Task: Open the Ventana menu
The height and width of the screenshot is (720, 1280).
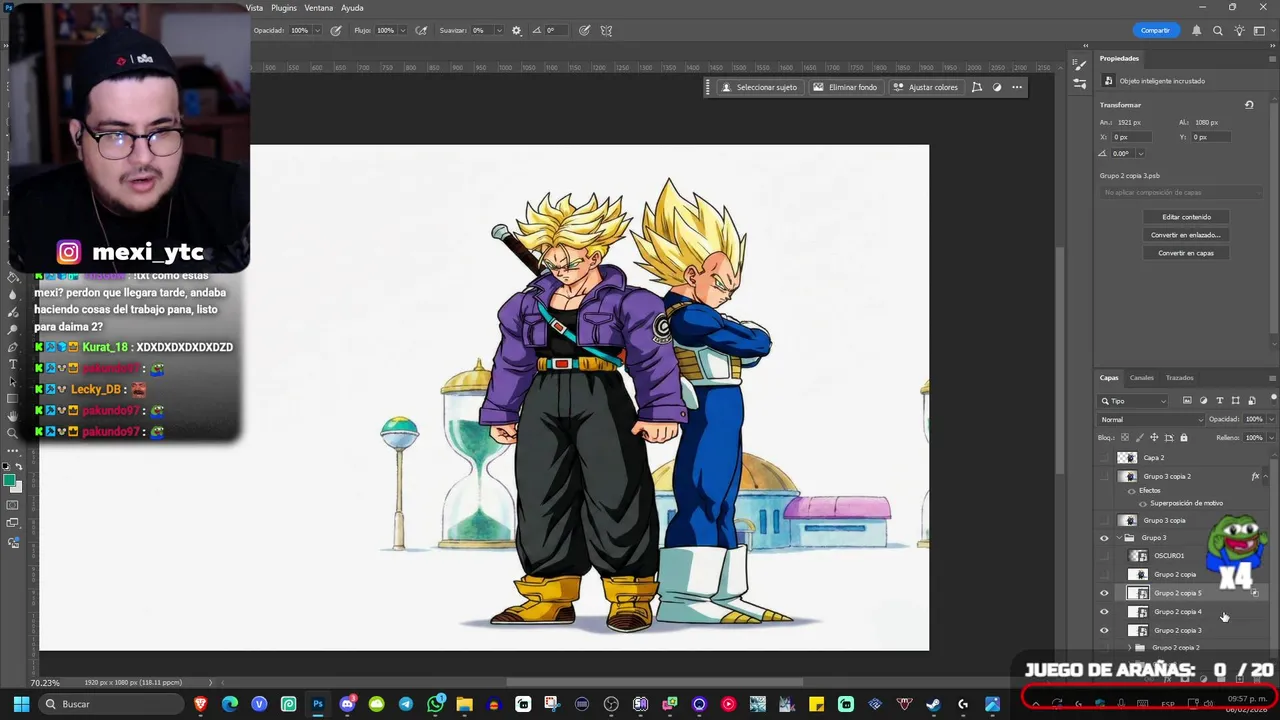Action: [319, 8]
